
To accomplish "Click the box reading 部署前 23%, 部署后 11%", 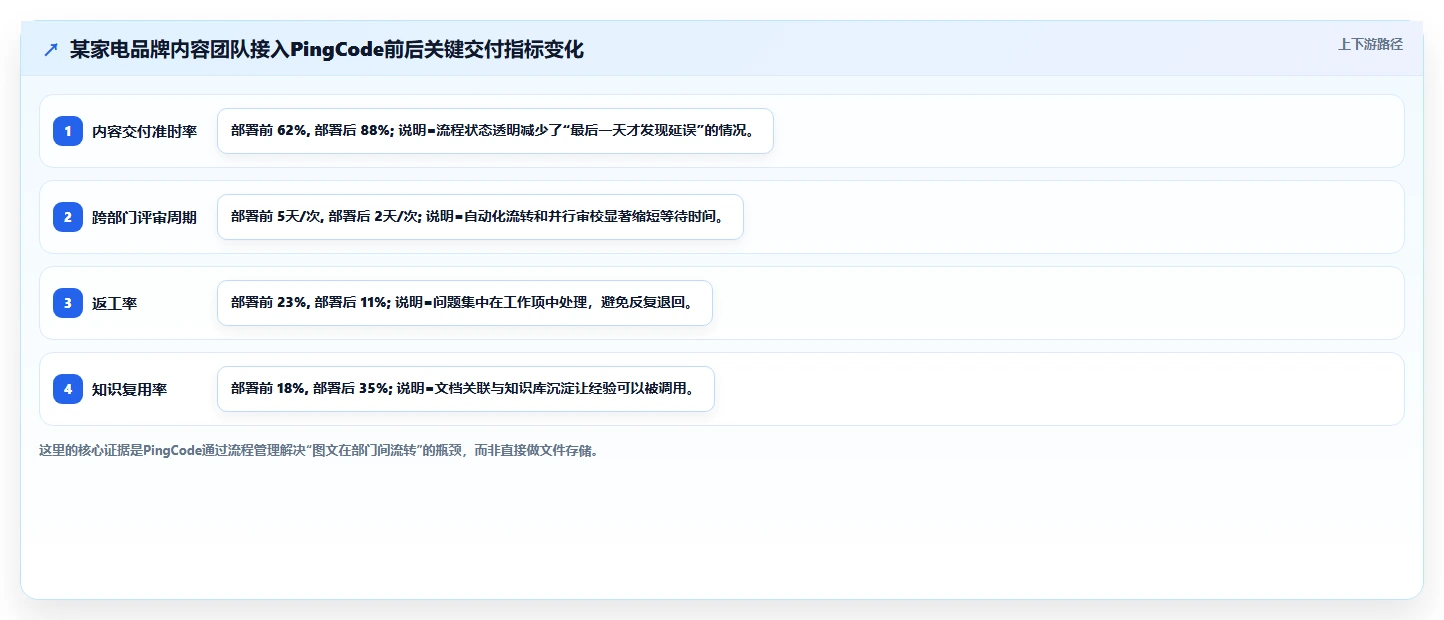I will tap(465, 303).
